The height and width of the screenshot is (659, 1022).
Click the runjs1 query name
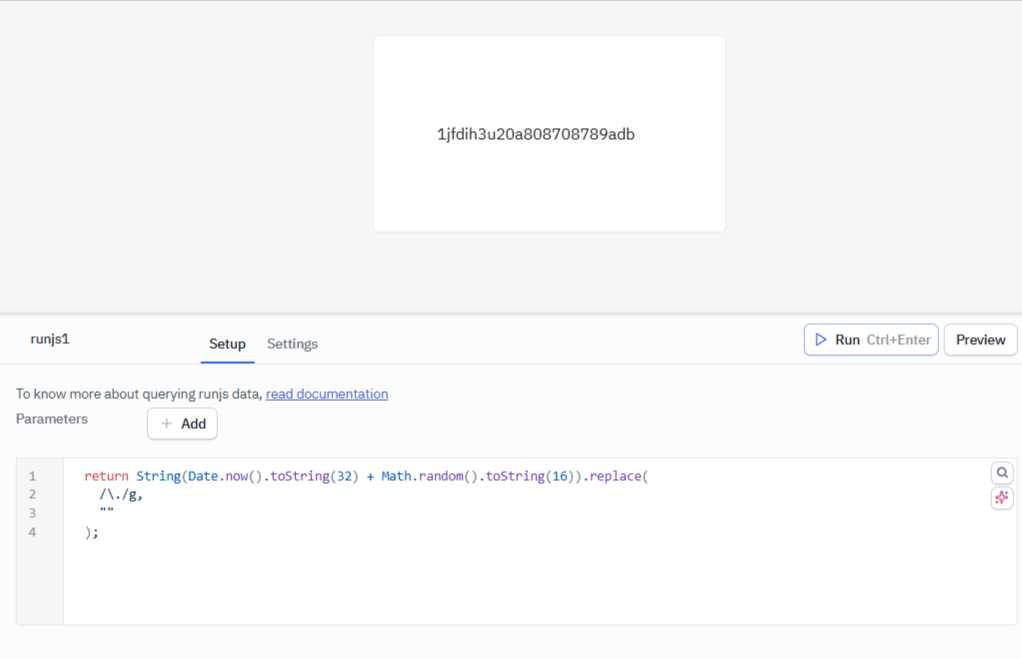[x=50, y=339]
